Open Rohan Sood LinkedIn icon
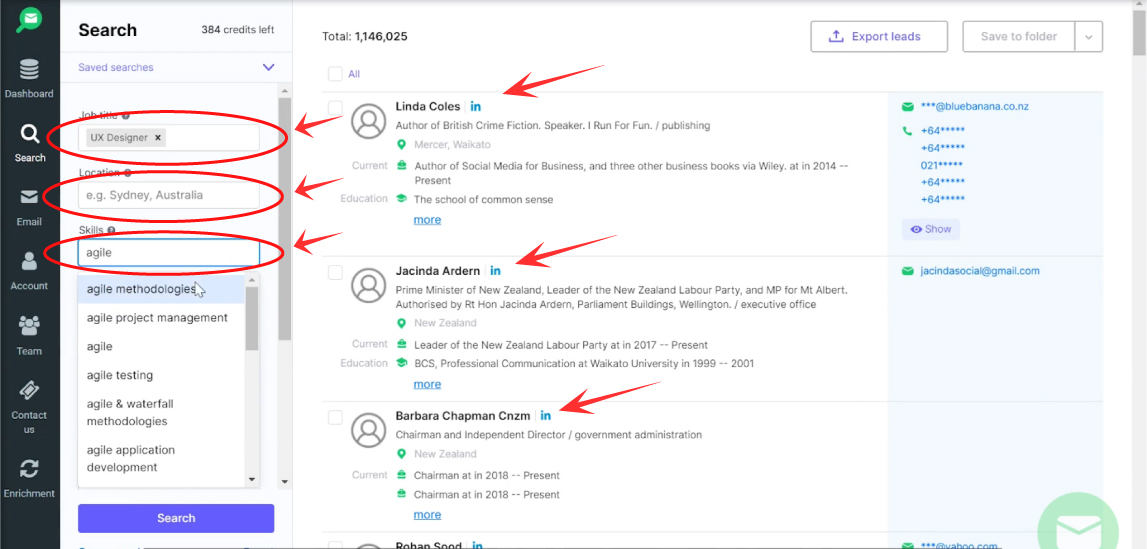Viewport: 1147px width, 549px height. click(x=477, y=545)
